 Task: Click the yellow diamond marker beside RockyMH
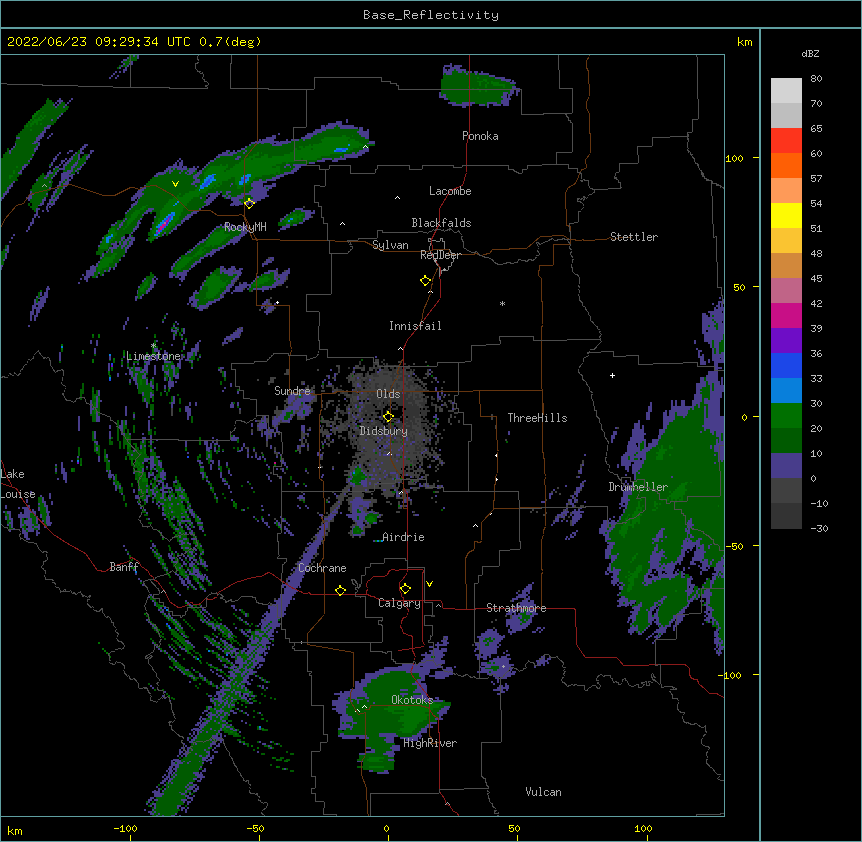coord(249,203)
